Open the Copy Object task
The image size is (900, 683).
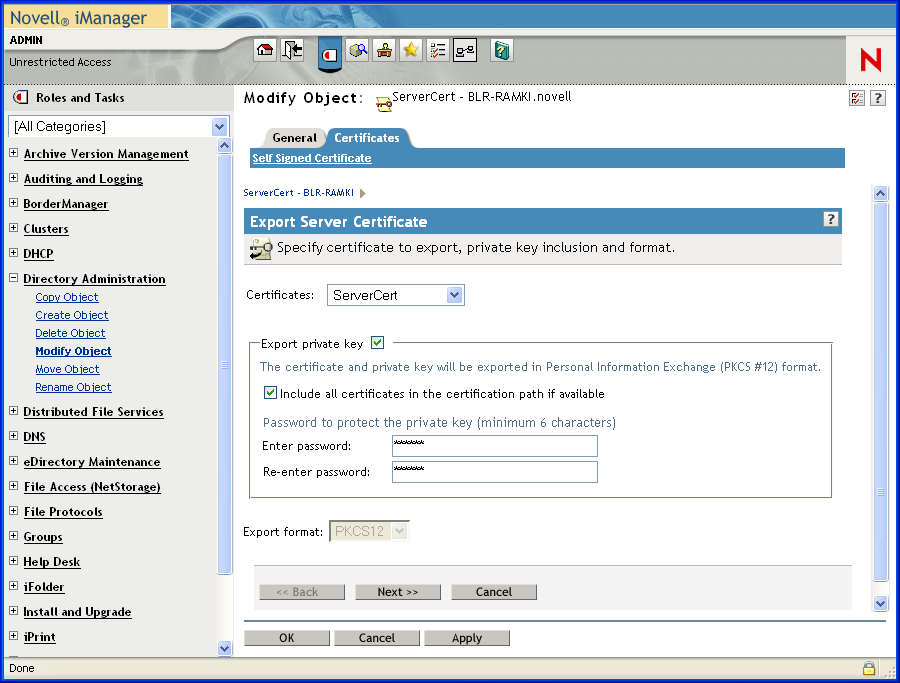(67, 297)
